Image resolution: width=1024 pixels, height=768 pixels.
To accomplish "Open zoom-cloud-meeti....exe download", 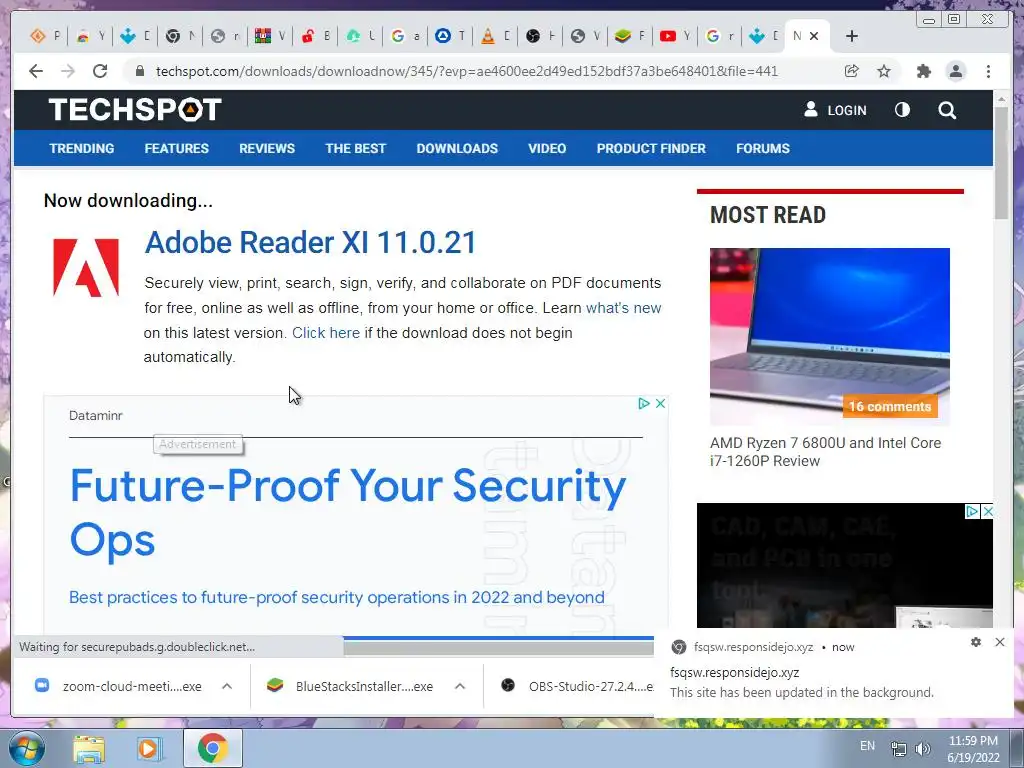I will pos(118,686).
